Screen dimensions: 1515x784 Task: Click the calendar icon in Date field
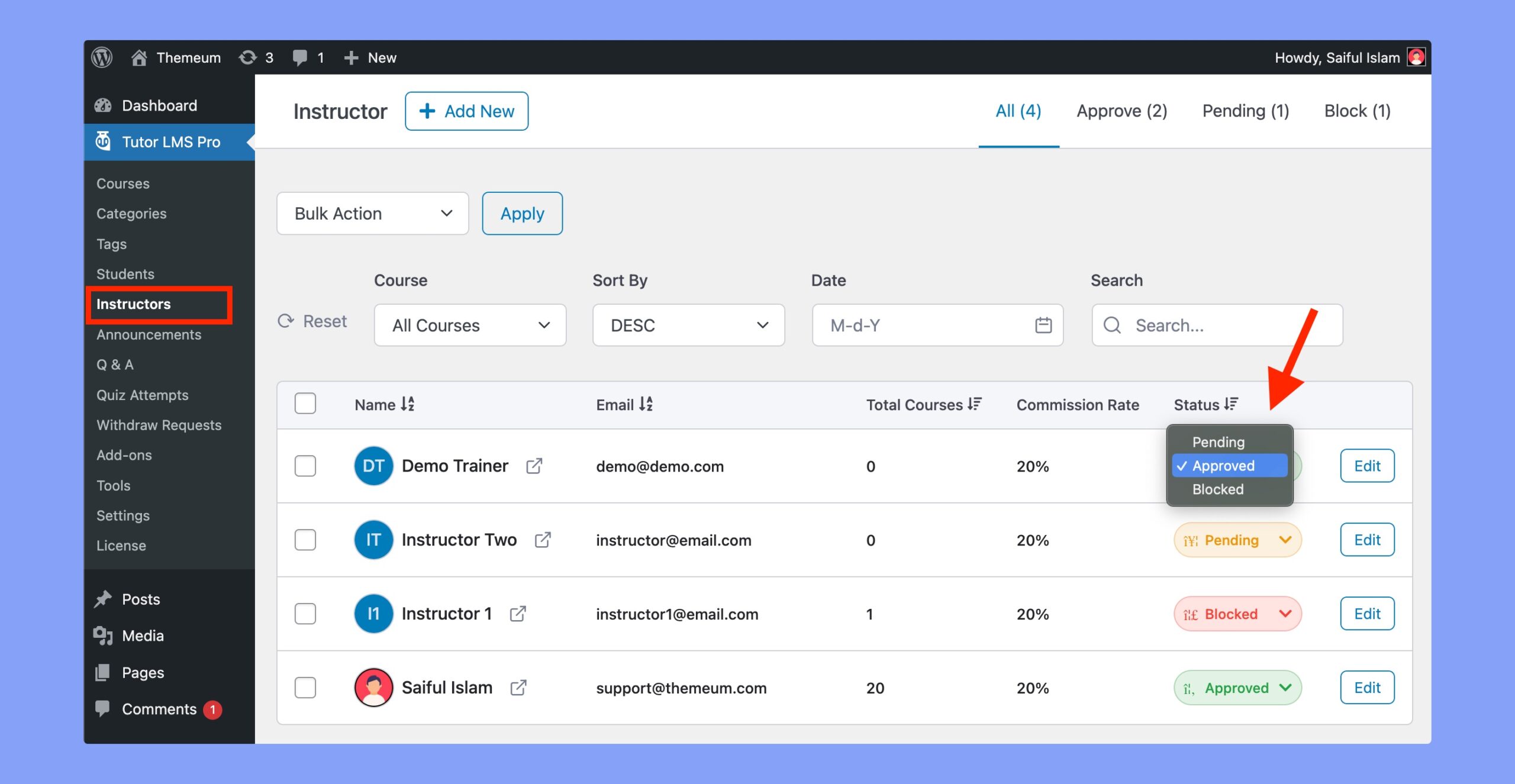[x=1043, y=325]
